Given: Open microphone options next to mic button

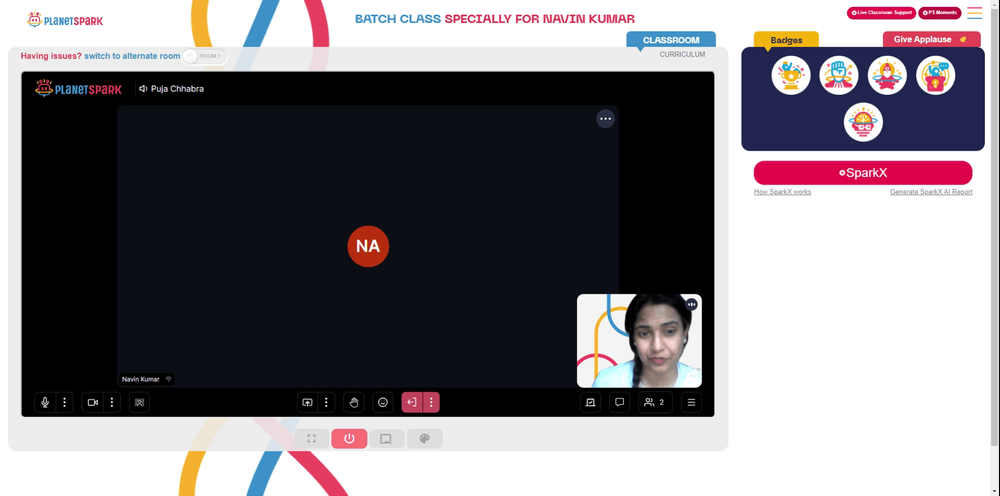Looking at the screenshot, I should pos(64,402).
